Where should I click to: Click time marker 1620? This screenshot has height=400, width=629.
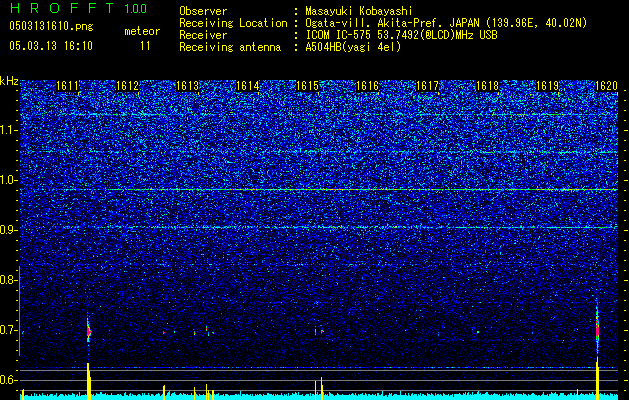607,86
